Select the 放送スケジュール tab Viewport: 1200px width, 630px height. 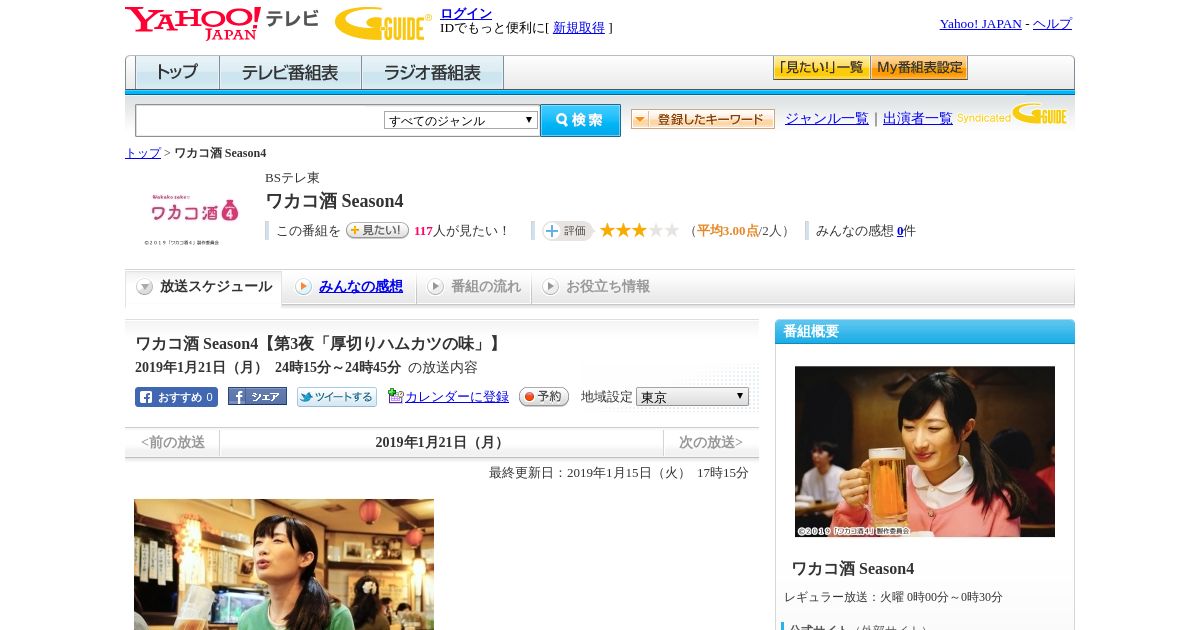203,287
